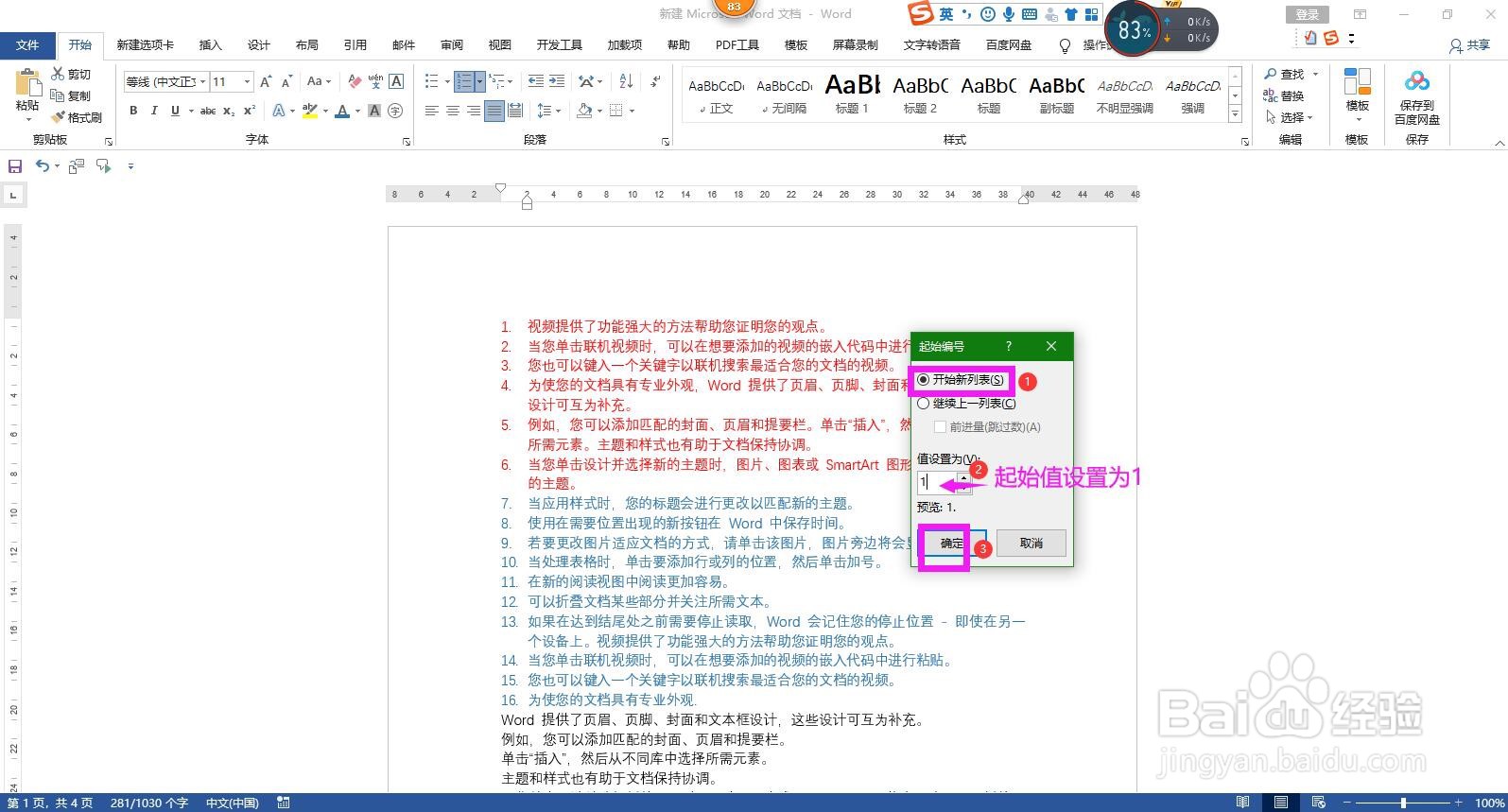The image size is (1508, 812).
Task: Switch to the 引用 tab
Action: click(355, 44)
